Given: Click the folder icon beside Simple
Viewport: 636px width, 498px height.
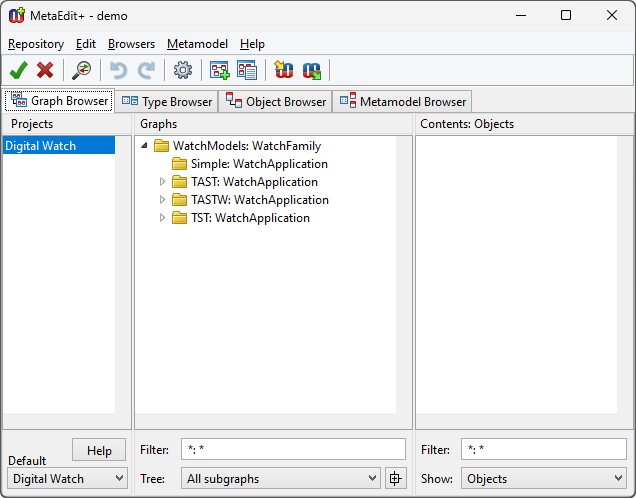Looking at the screenshot, I should click(179, 164).
